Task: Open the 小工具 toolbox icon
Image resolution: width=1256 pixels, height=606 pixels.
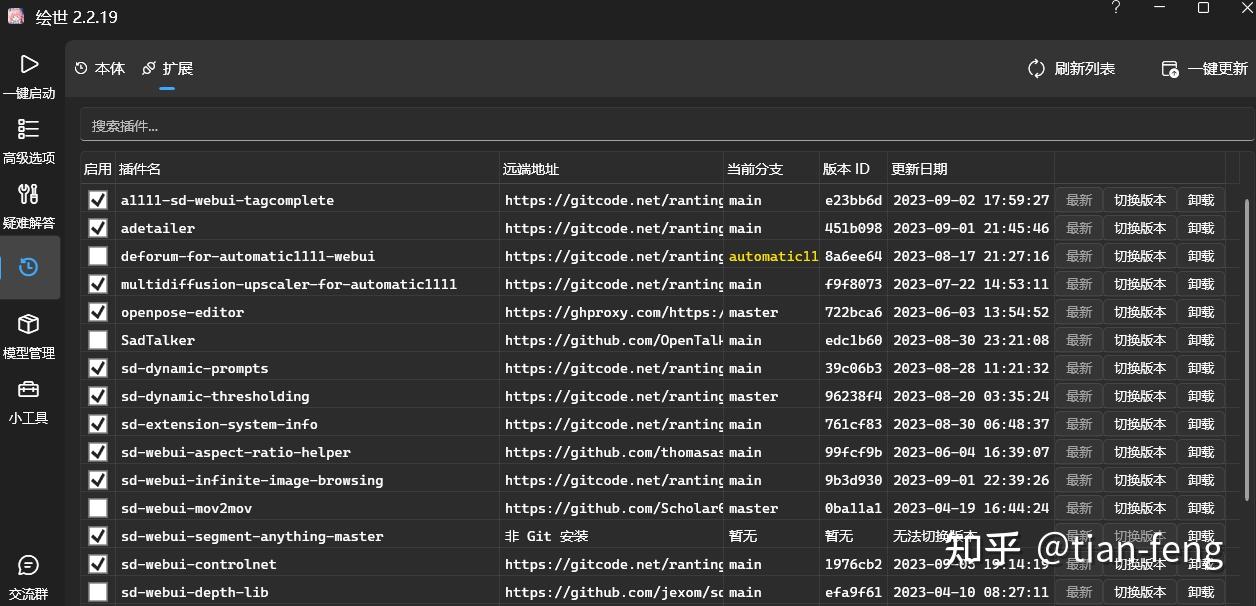Action: coord(29,389)
